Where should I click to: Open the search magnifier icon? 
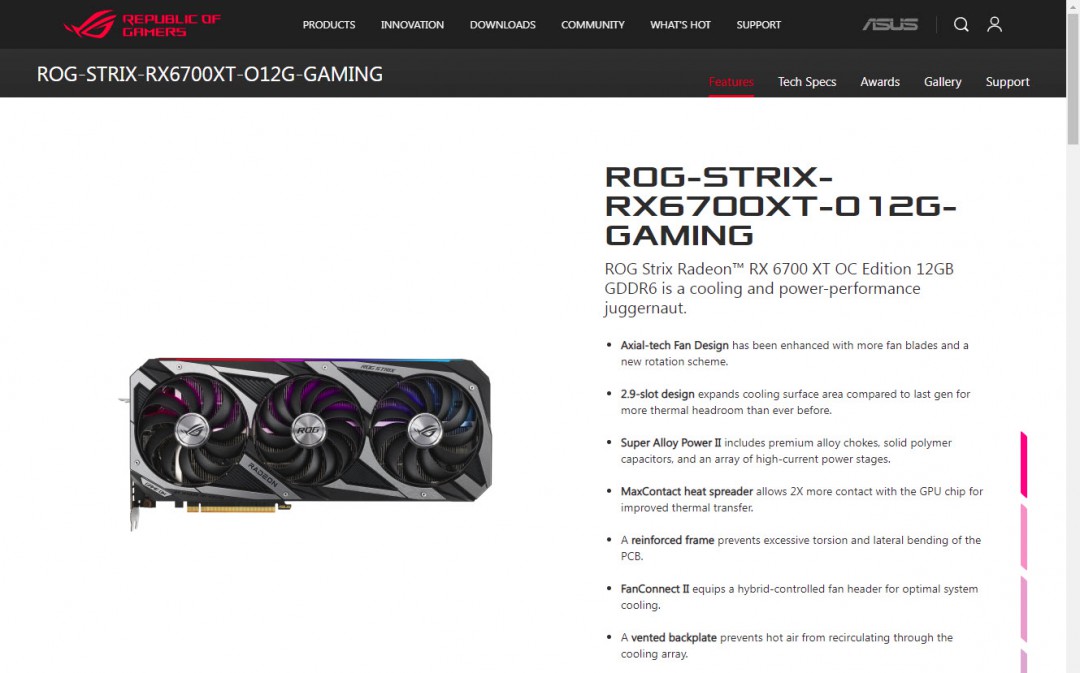961,25
